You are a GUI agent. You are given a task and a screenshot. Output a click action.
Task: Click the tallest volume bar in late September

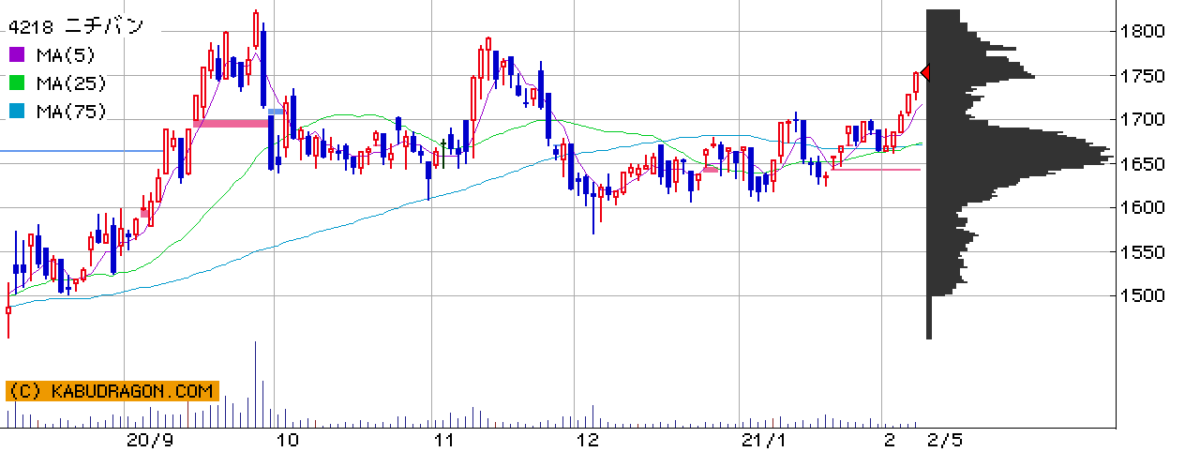click(255, 385)
